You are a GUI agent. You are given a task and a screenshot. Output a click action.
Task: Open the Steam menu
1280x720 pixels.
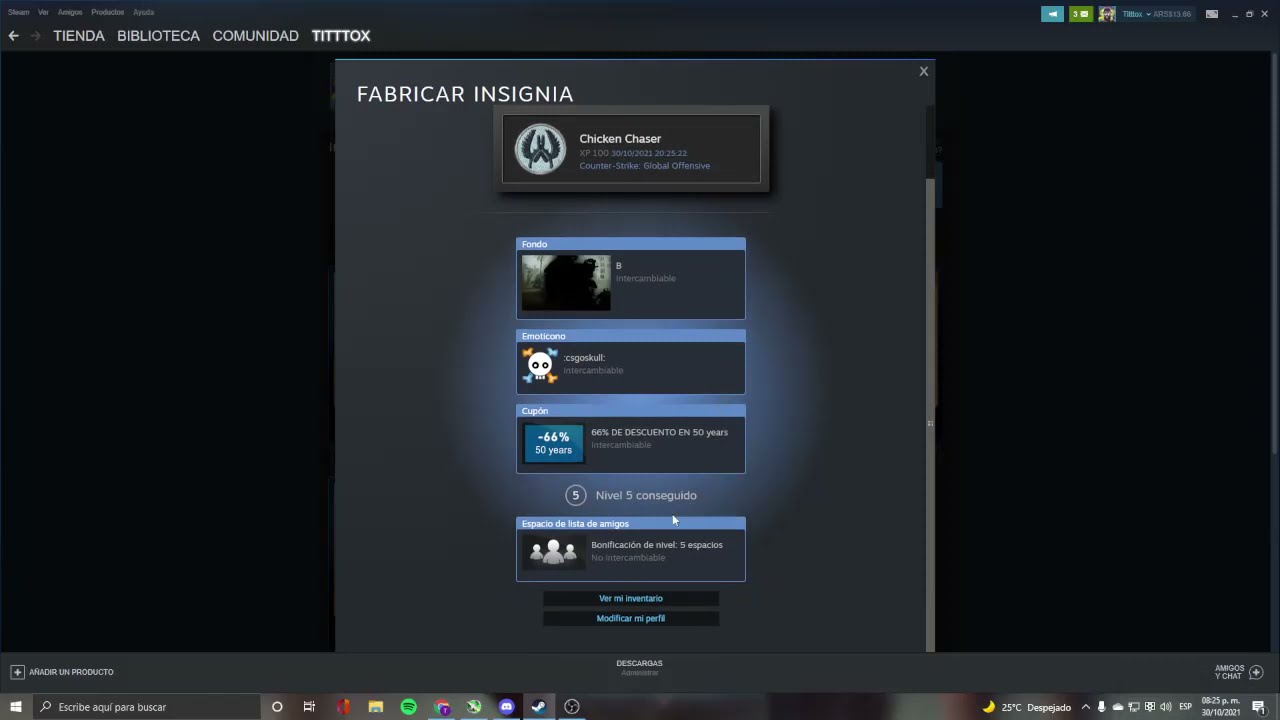19,12
